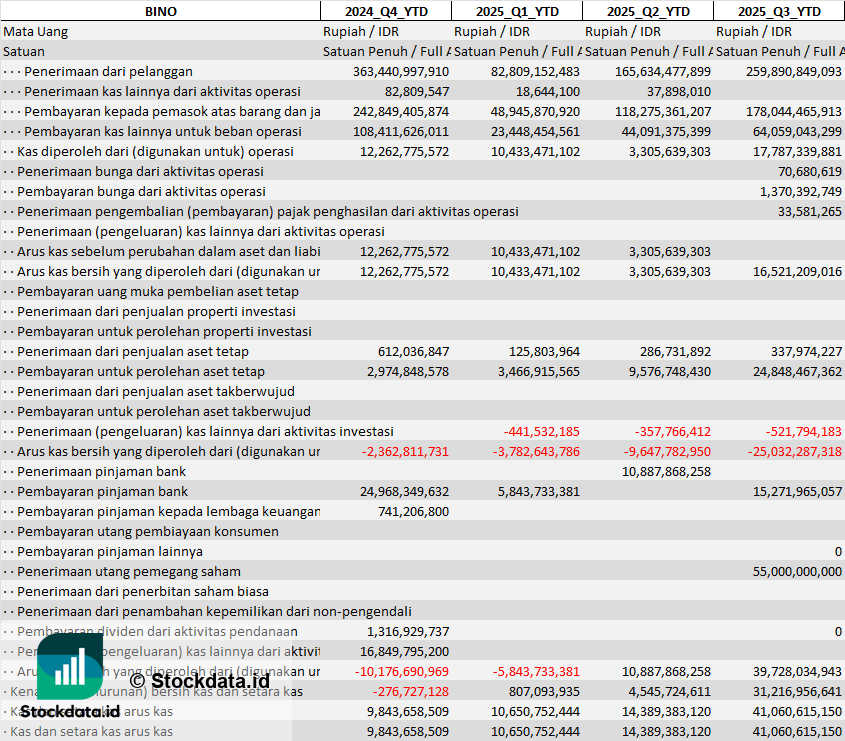Click the cell with value 363,440,997,910
The height and width of the screenshot is (741, 845).
click(401, 71)
